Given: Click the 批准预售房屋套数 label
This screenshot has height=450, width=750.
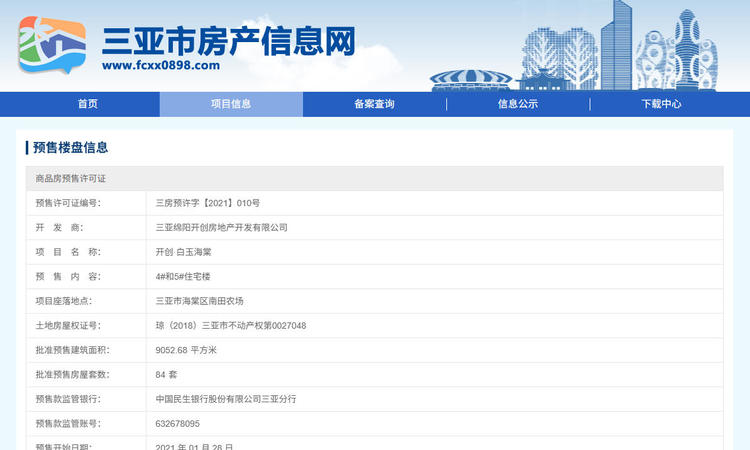Looking at the screenshot, I should point(73,374).
